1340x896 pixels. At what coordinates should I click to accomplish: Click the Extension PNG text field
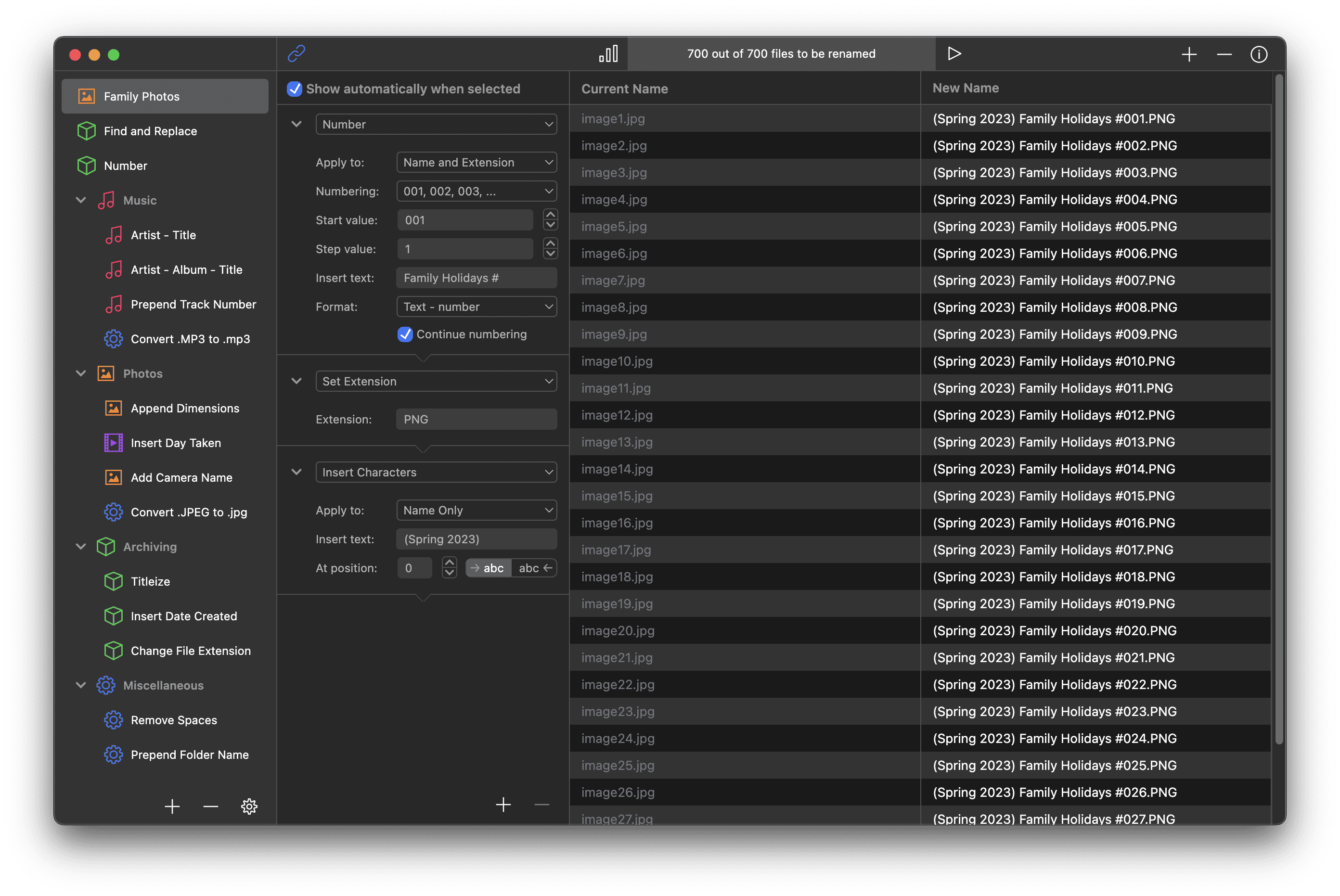[x=476, y=420]
